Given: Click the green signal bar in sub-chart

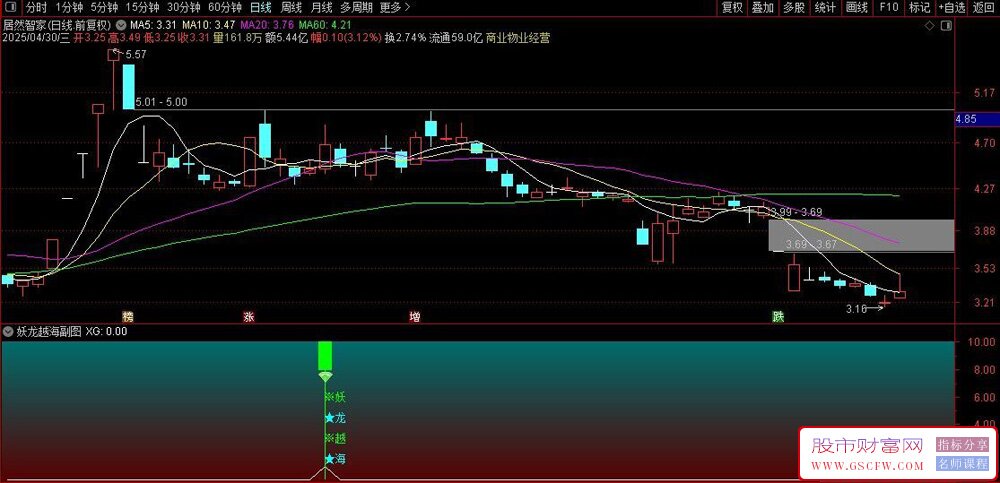Looking at the screenshot, I should click(x=325, y=356).
